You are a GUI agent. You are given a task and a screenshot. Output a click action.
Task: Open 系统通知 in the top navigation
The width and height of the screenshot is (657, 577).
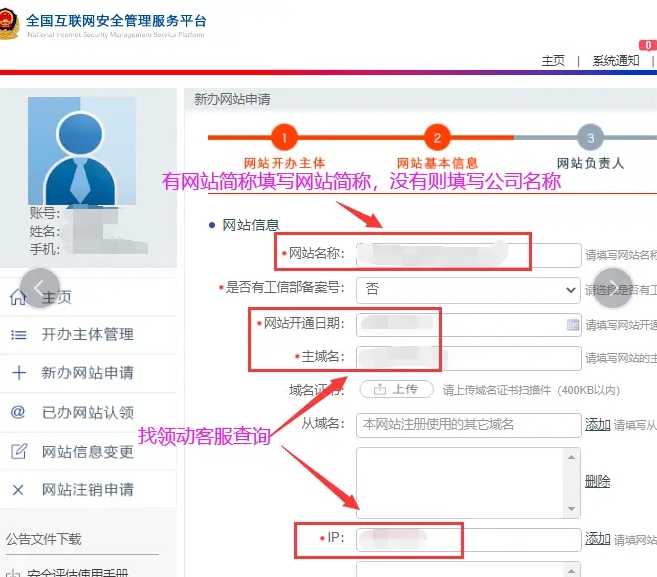point(616,61)
